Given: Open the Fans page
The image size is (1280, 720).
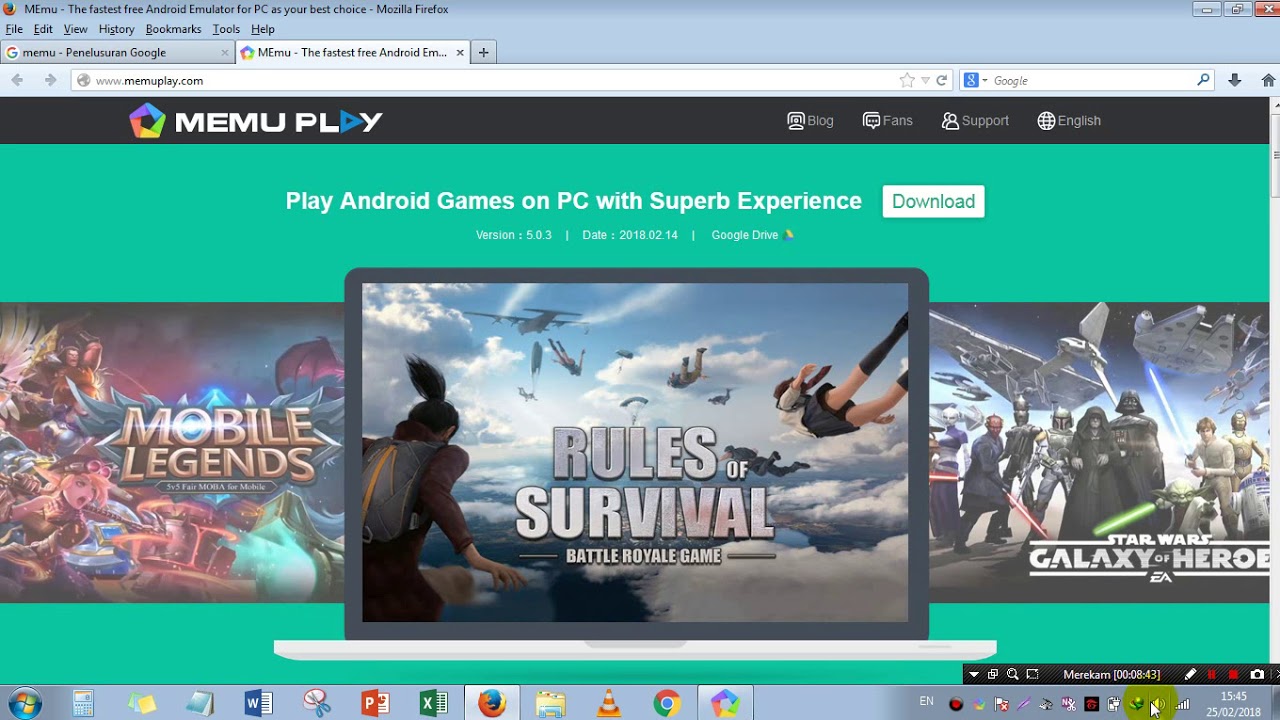Looking at the screenshot, I should [x=888, y=121].
